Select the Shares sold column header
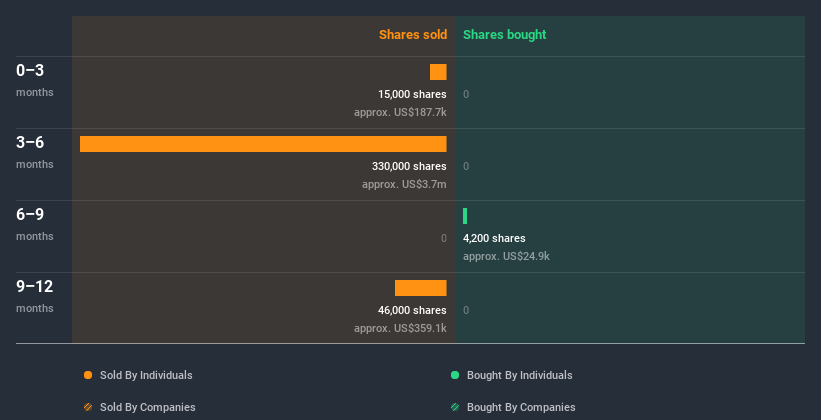The image size is (821, 420). click(x=412, y=35)
